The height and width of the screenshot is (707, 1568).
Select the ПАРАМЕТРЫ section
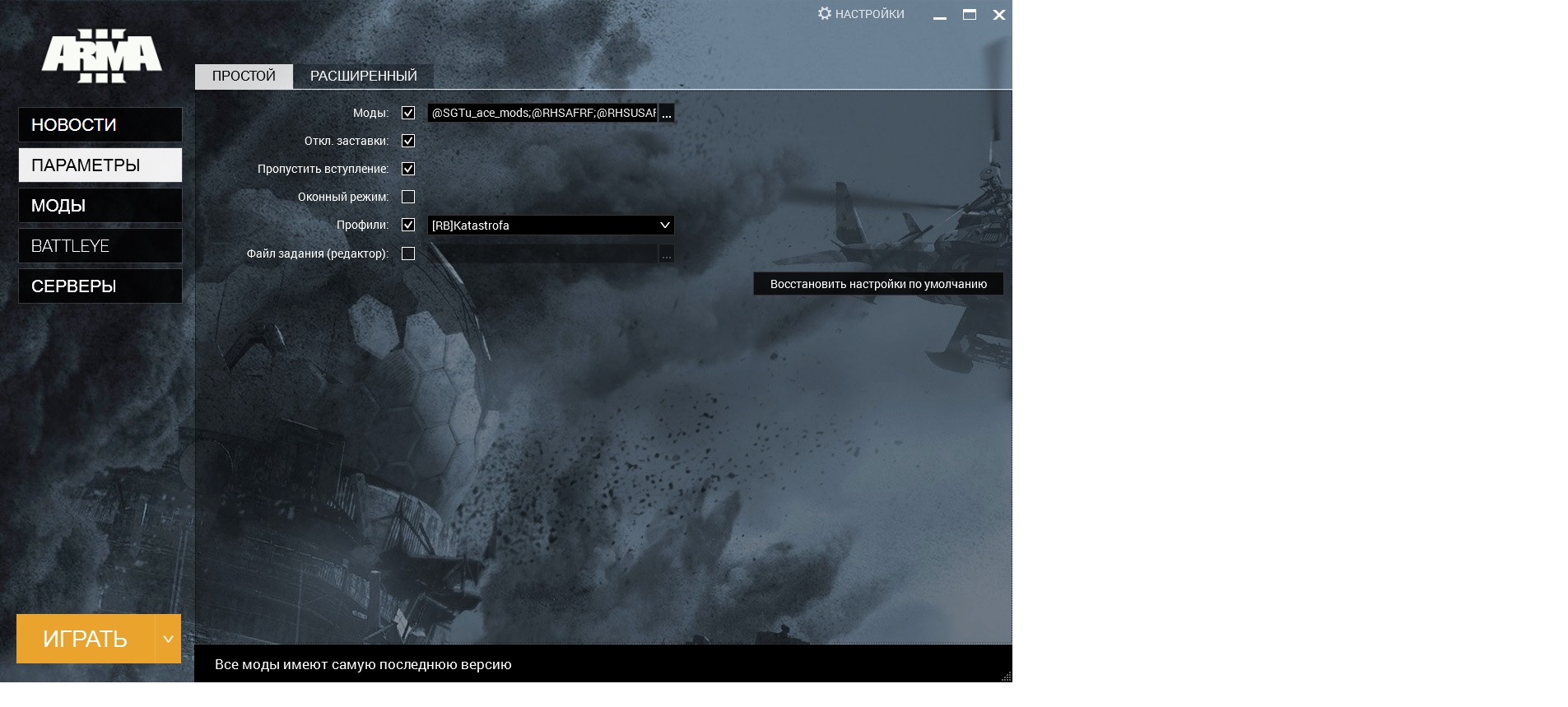click(x=100, y=165)
